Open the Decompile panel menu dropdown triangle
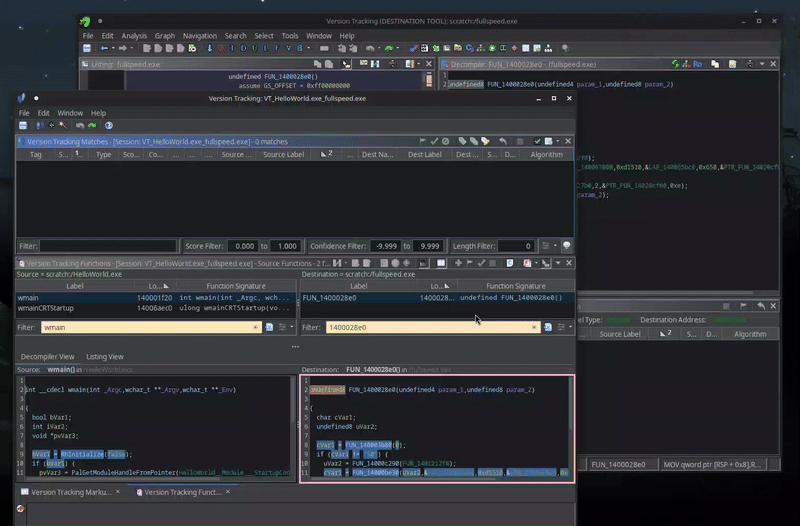Image resolution: width=800 pixels, height=526 pixels. coord(762,64)
